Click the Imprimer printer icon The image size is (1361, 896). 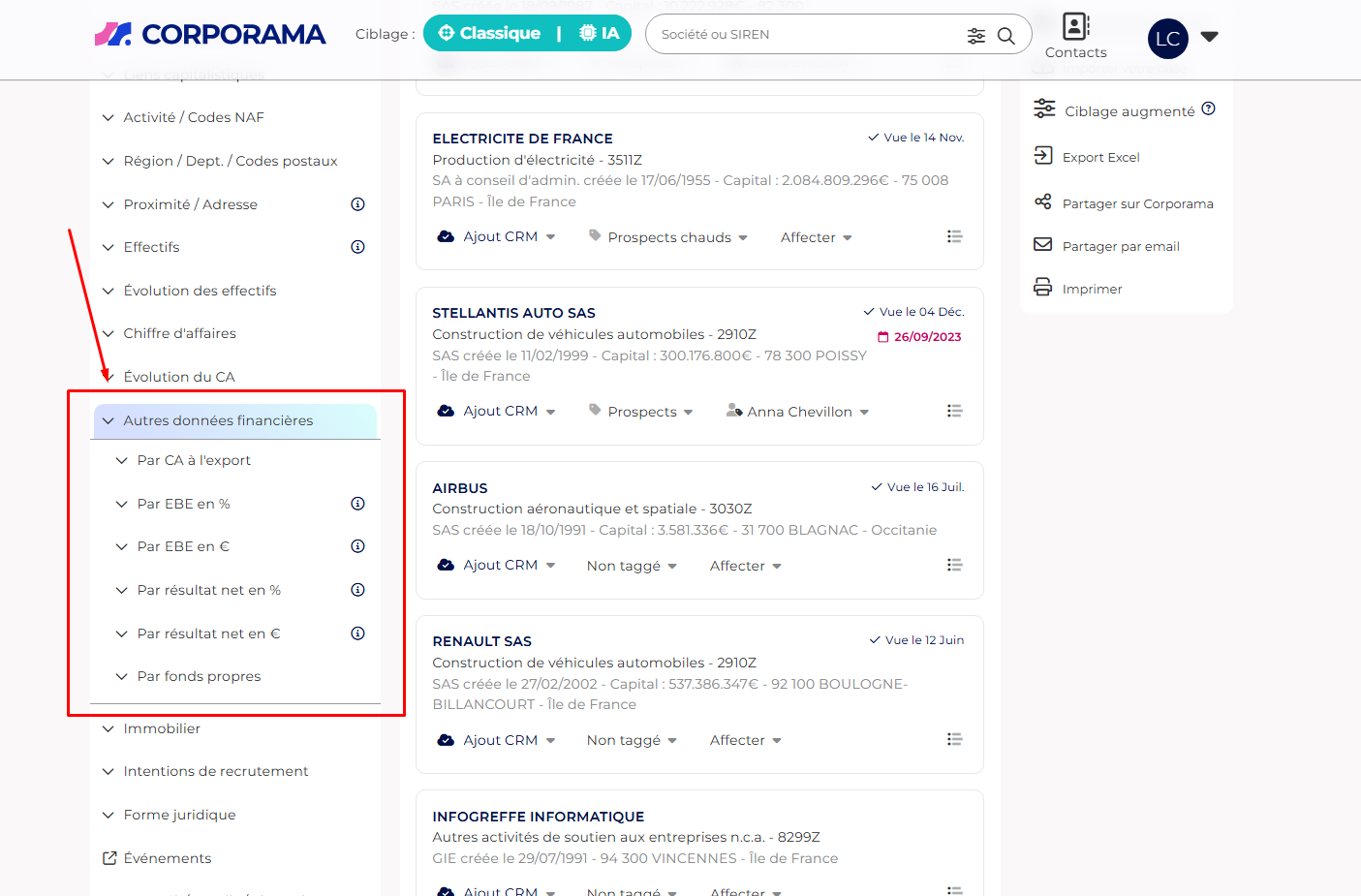[x=1043, y=288]
